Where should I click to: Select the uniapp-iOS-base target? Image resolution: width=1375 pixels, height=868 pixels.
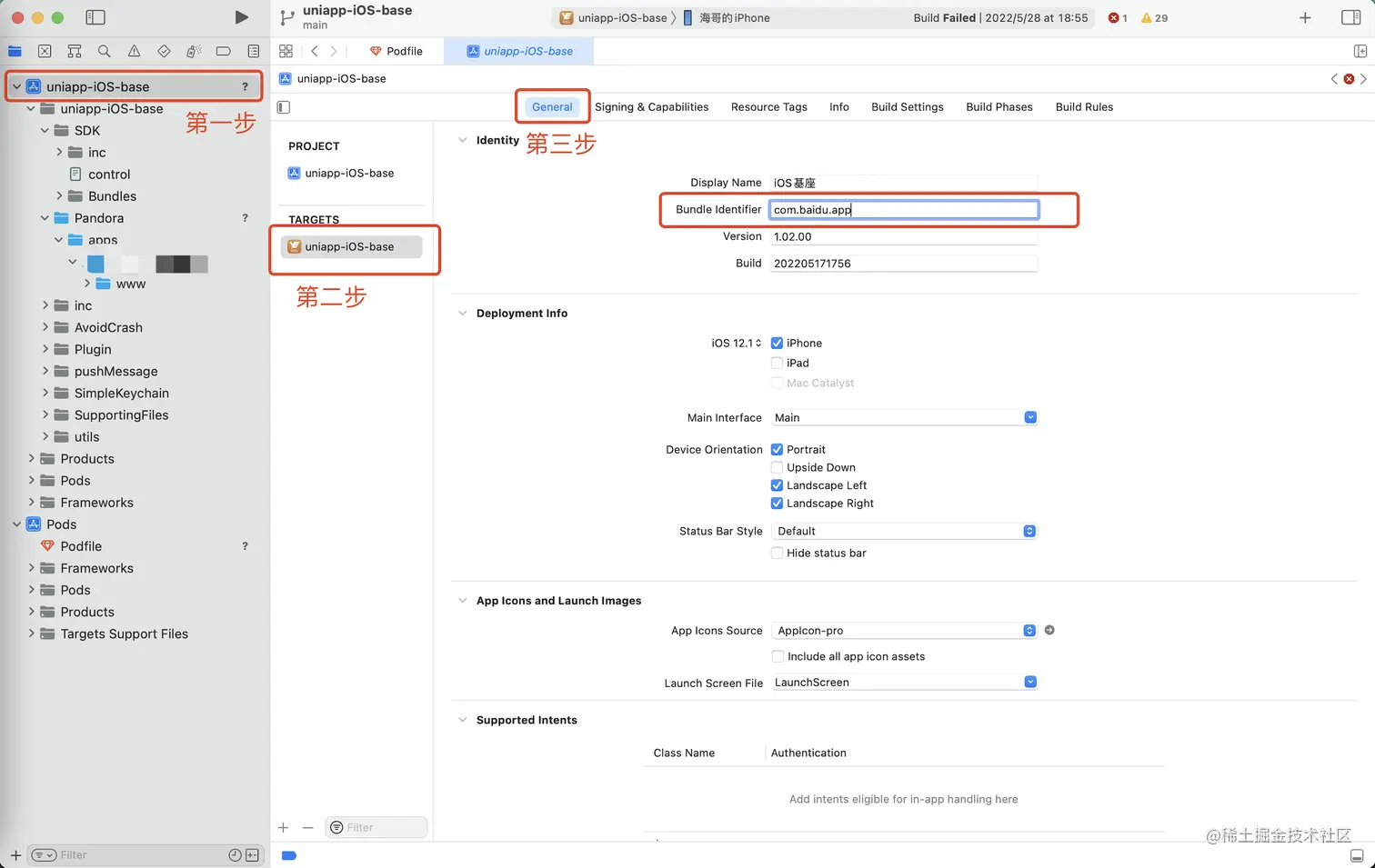click(x=351, y=246)
